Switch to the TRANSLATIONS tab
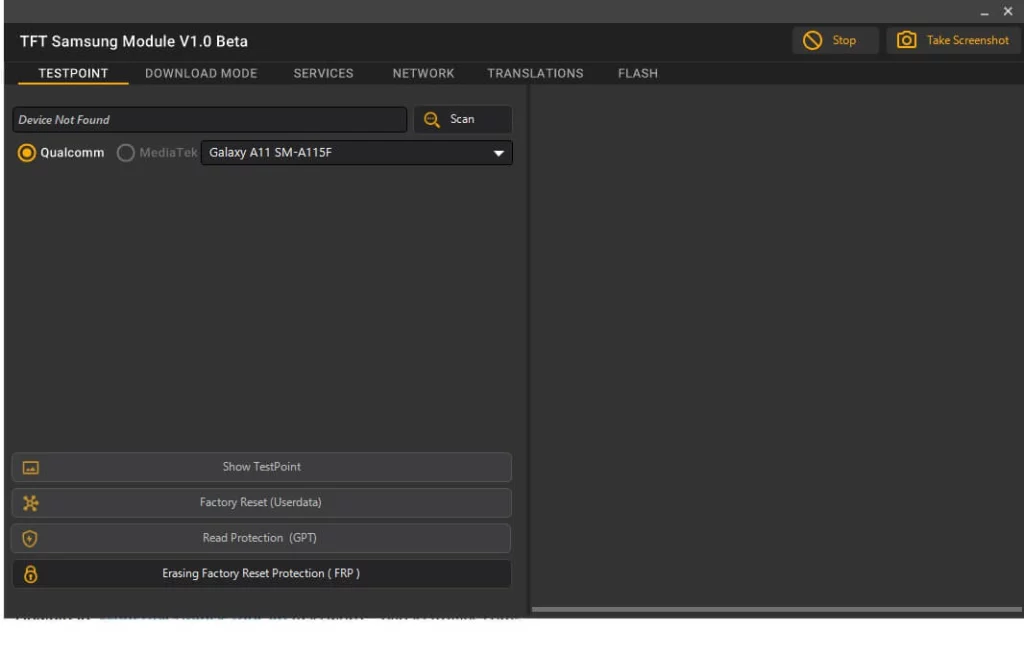This screenshot has height=655, width=1024. [535, 73]
